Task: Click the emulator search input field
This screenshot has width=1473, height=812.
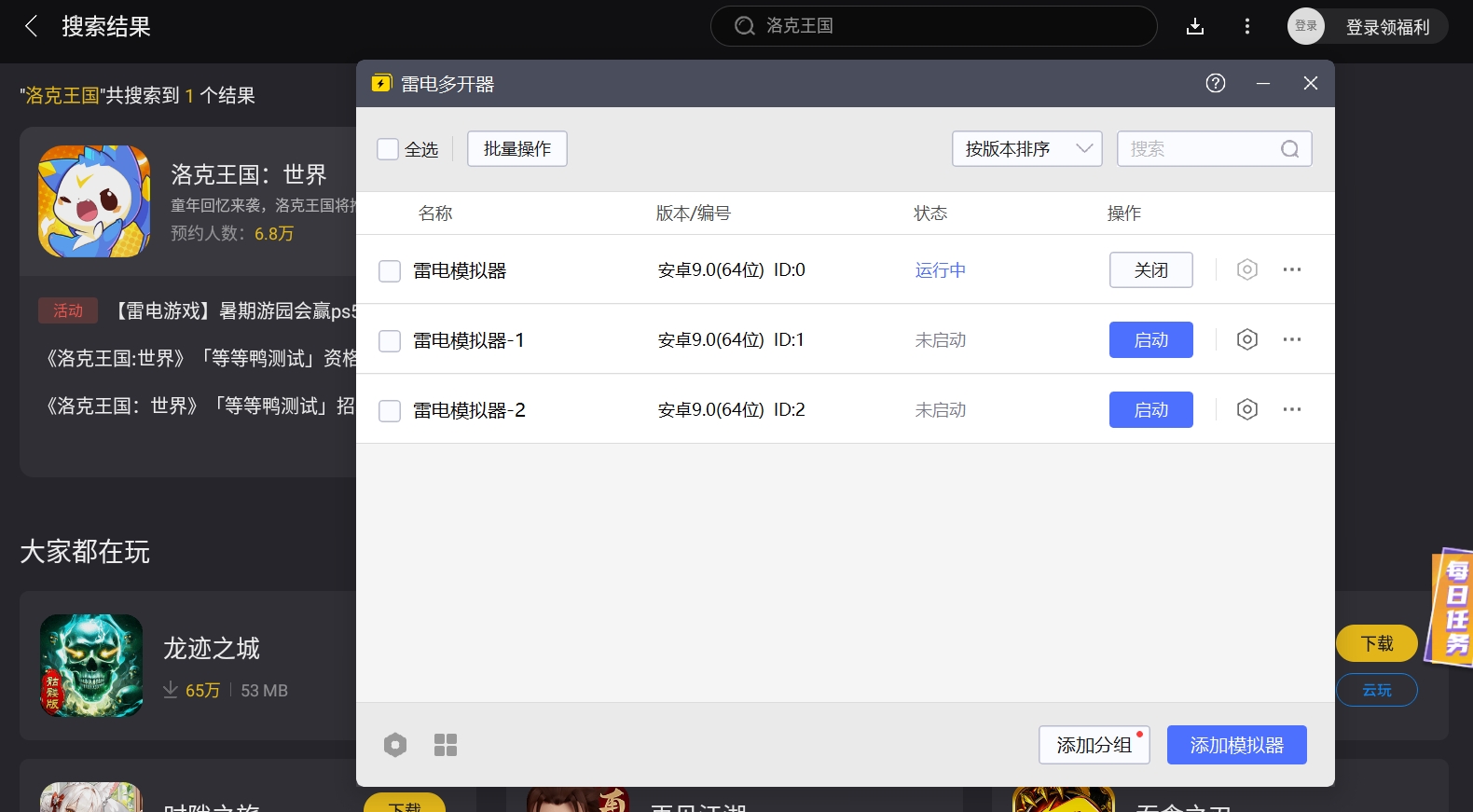Action: 1201,149
